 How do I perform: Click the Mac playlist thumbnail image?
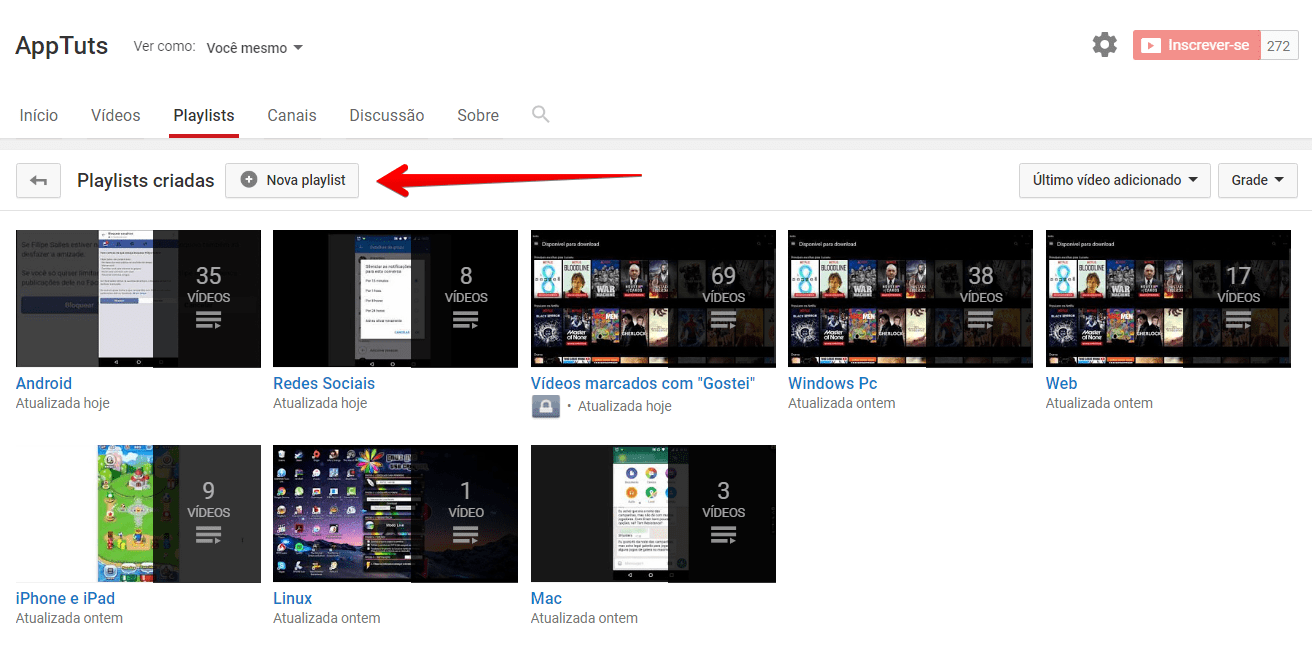point(653,514)
